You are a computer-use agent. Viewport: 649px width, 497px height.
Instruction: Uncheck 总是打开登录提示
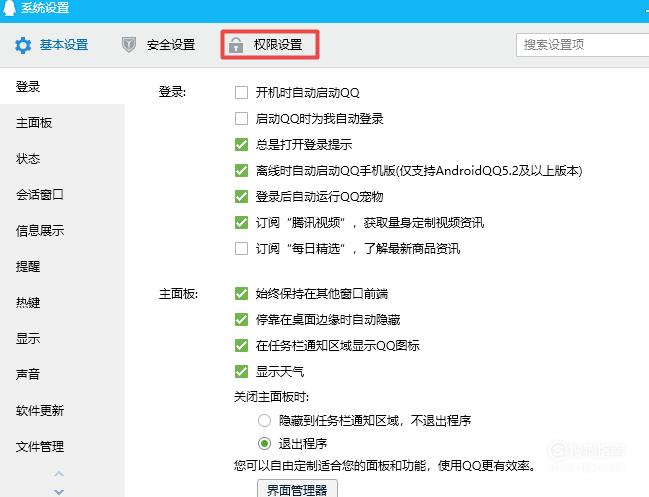click(241, 145)
